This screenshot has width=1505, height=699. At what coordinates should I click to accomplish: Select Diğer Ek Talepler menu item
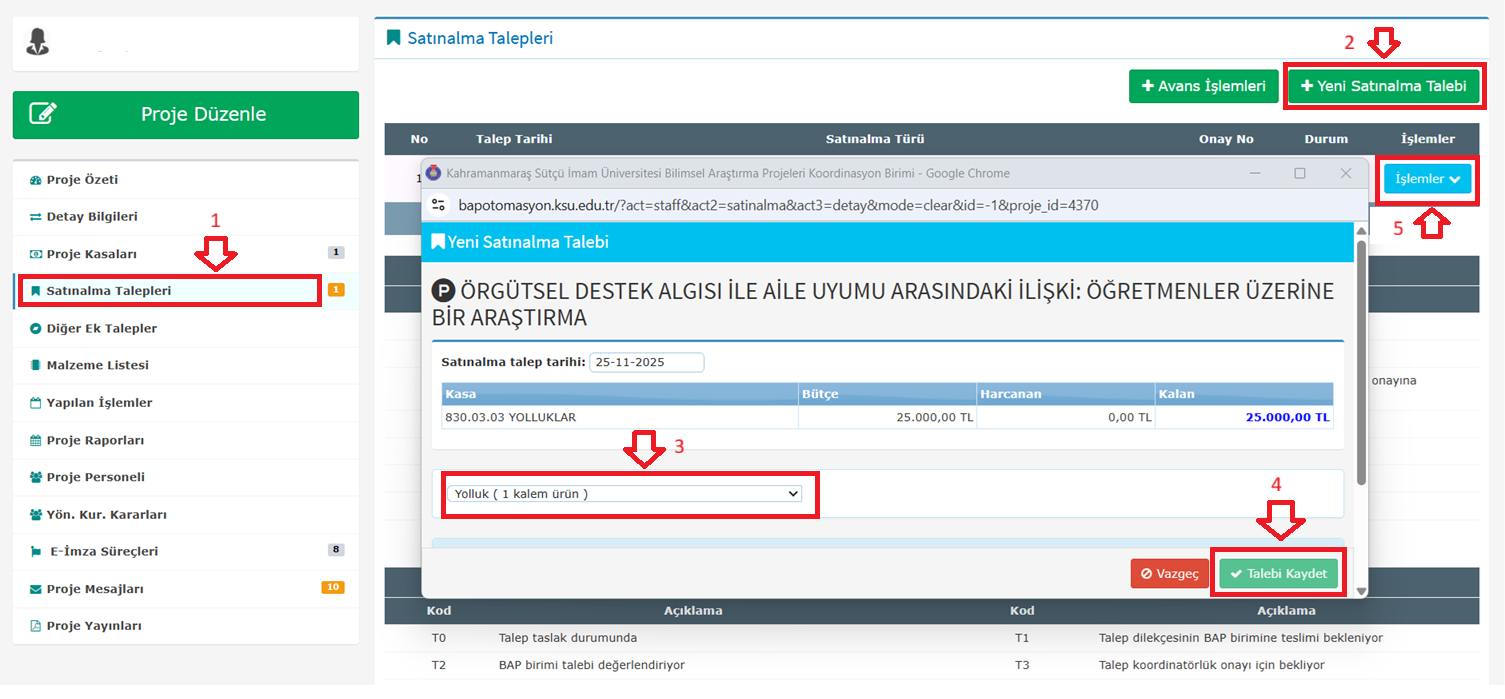[x=101, y=328]
